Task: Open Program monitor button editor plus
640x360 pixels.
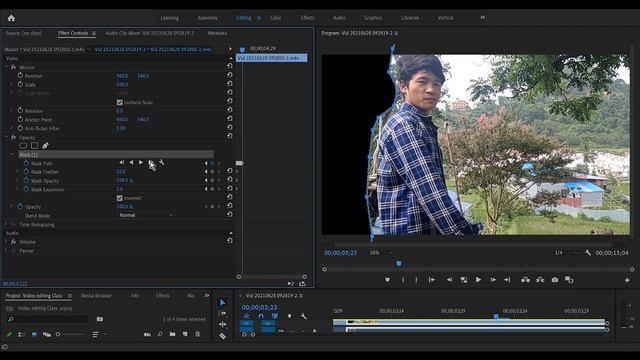Action: (x=627, y=280)
